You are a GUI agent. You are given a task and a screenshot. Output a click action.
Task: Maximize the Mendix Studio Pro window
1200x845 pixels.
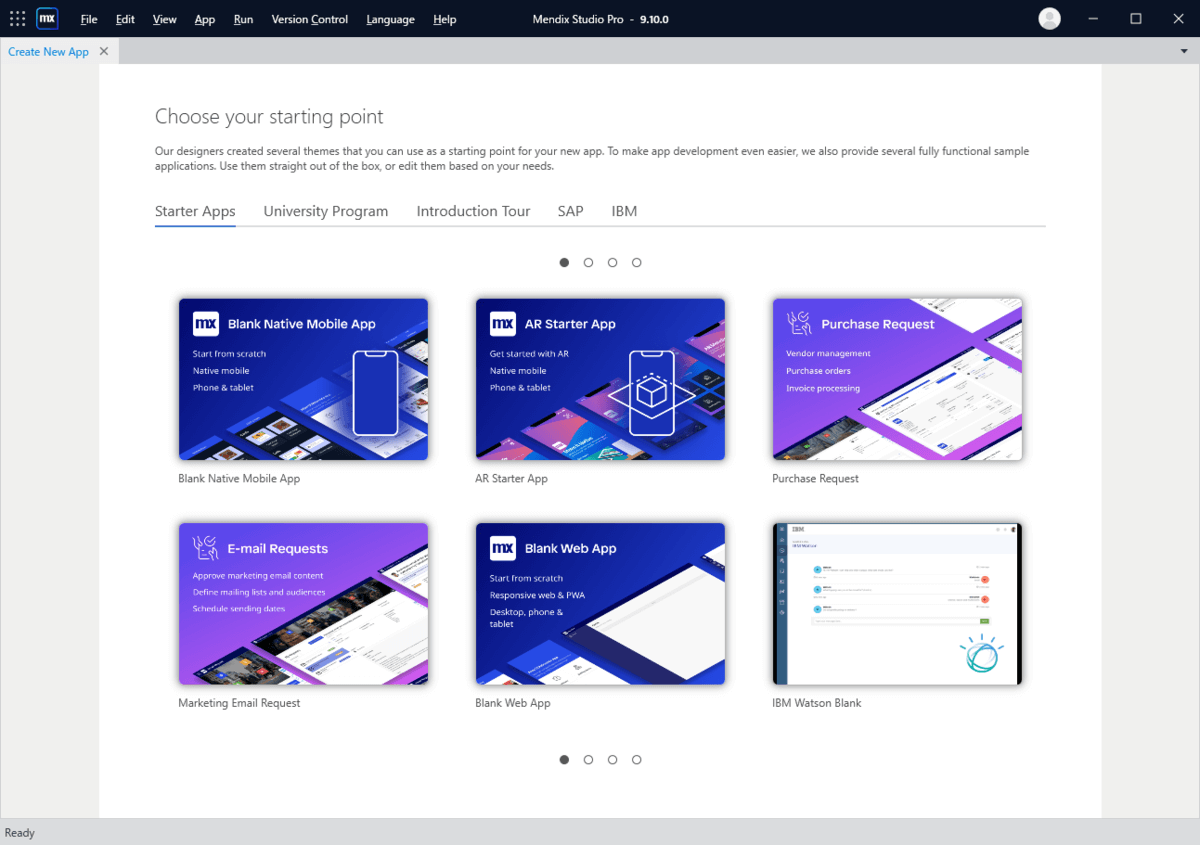pyautogui.click(x=1136, y=18)
